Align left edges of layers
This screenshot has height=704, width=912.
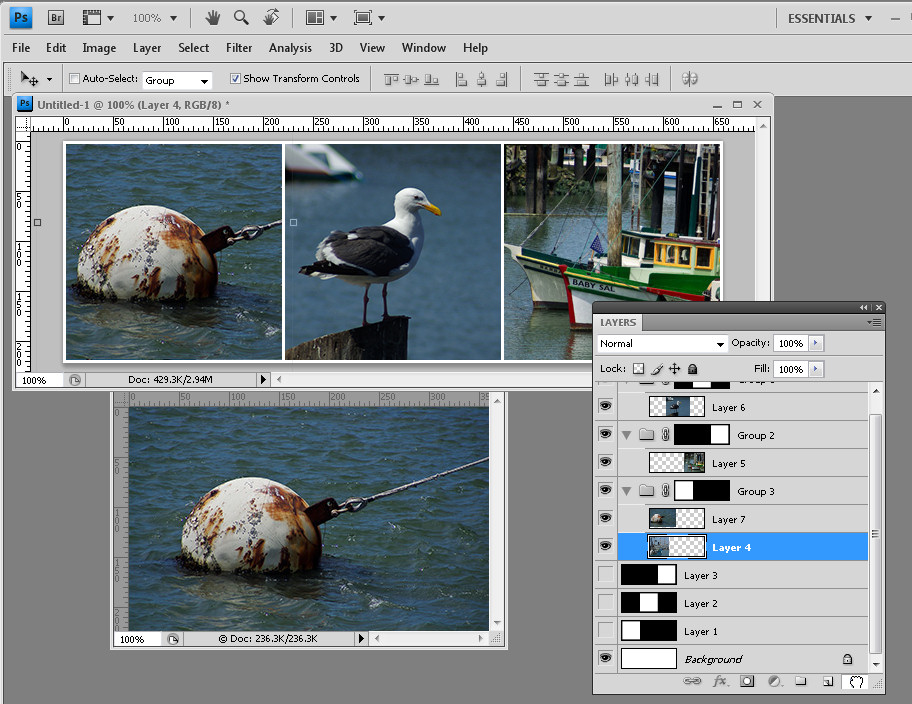(x=461, y=79)
